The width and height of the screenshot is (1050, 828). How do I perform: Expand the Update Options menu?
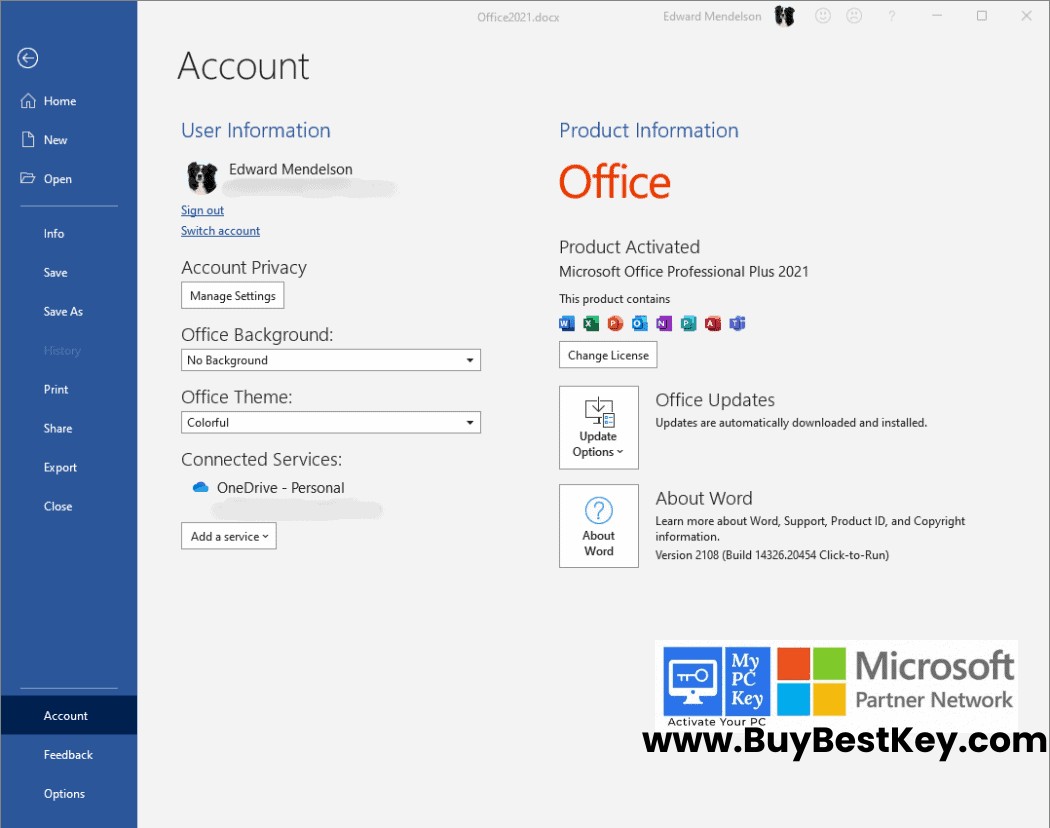click(599, 427)
